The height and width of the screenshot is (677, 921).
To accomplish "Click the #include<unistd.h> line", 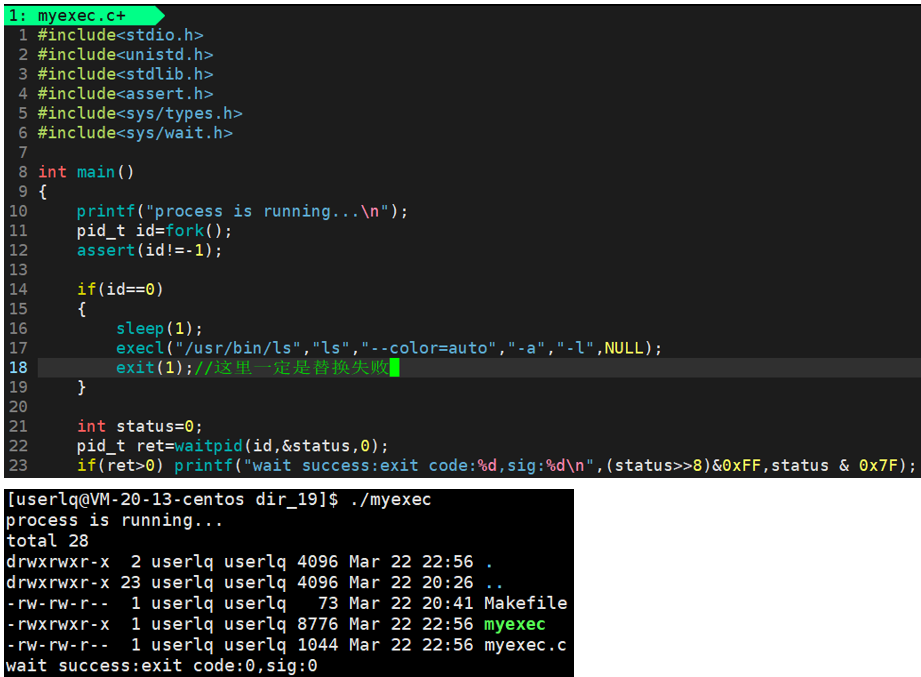I will point(125,55).
